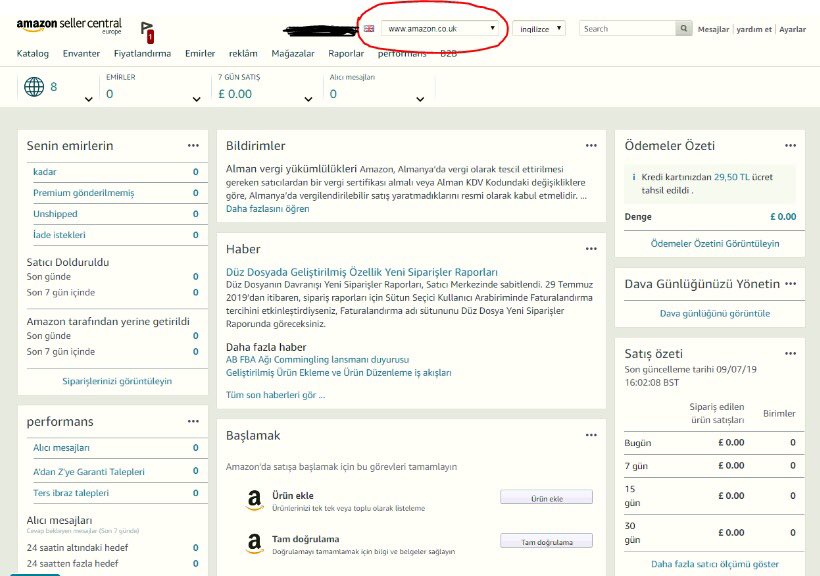
Task: Open Geliştirilmiş Ürün Ekleme ve Ürün Düzenleme link
Action: pos(338,373)
